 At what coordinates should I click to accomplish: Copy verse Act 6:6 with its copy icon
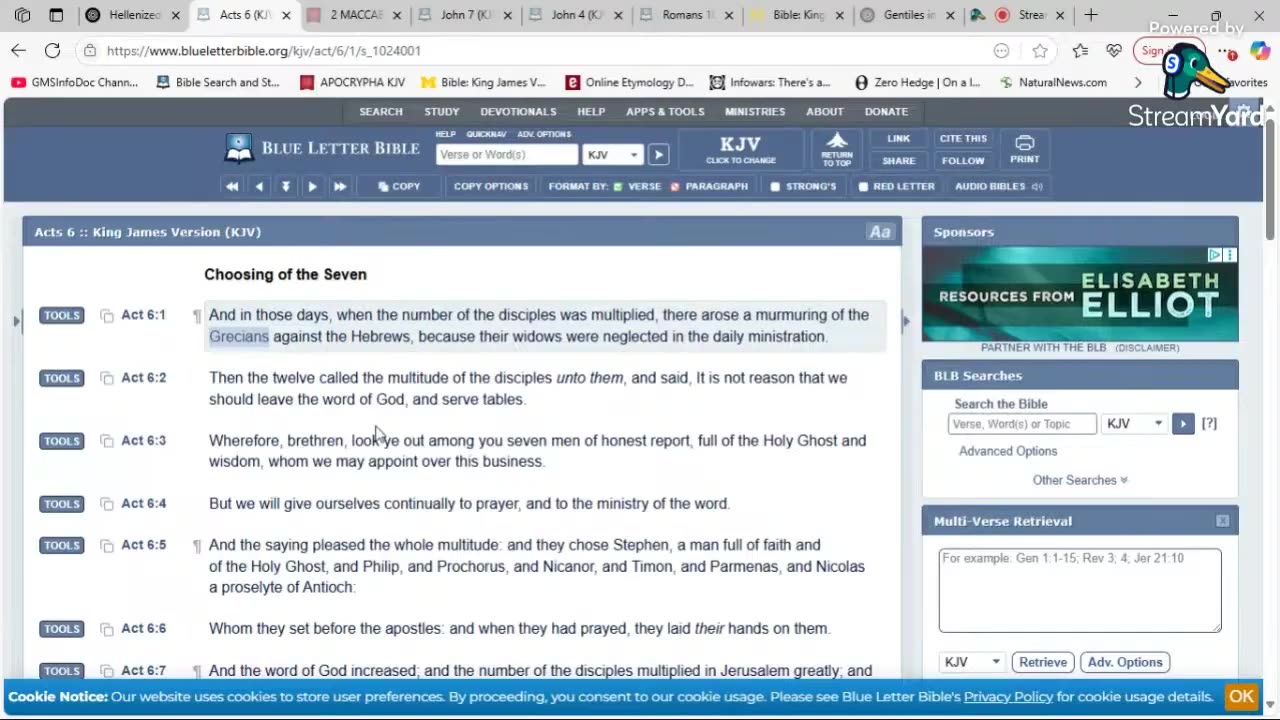(x=107, y=629)
